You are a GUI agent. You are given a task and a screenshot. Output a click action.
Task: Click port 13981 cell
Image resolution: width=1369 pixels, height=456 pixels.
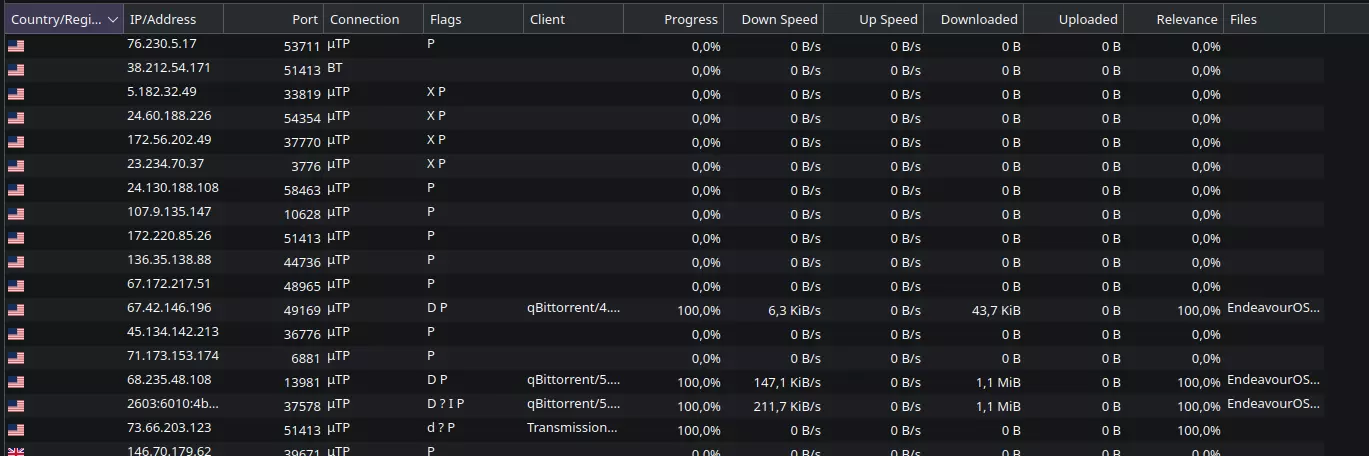point(302,382)
